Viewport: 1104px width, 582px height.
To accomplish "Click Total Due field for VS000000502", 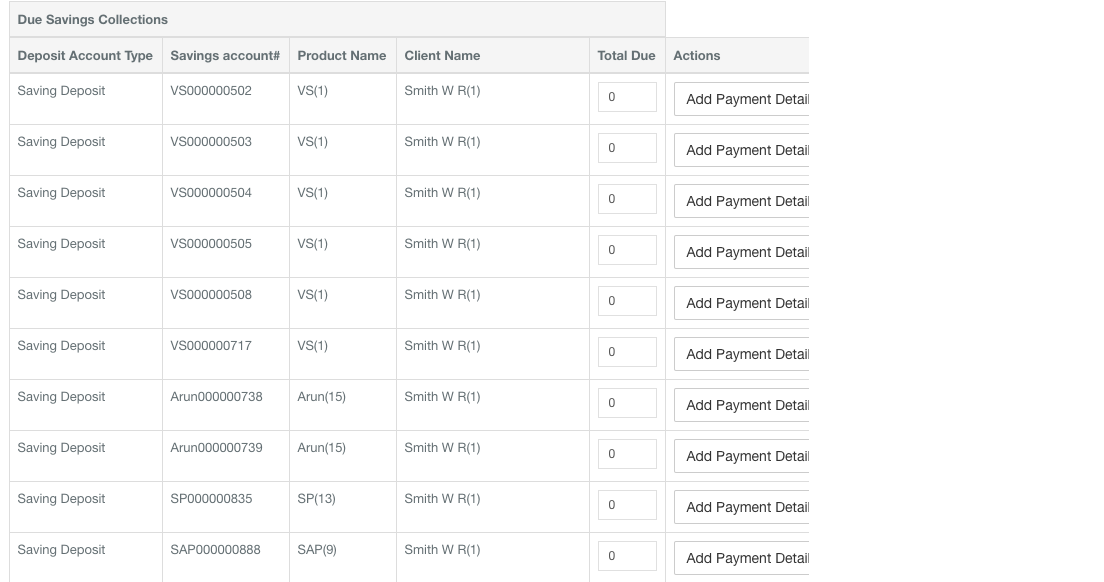I will (x=627, y=96).
